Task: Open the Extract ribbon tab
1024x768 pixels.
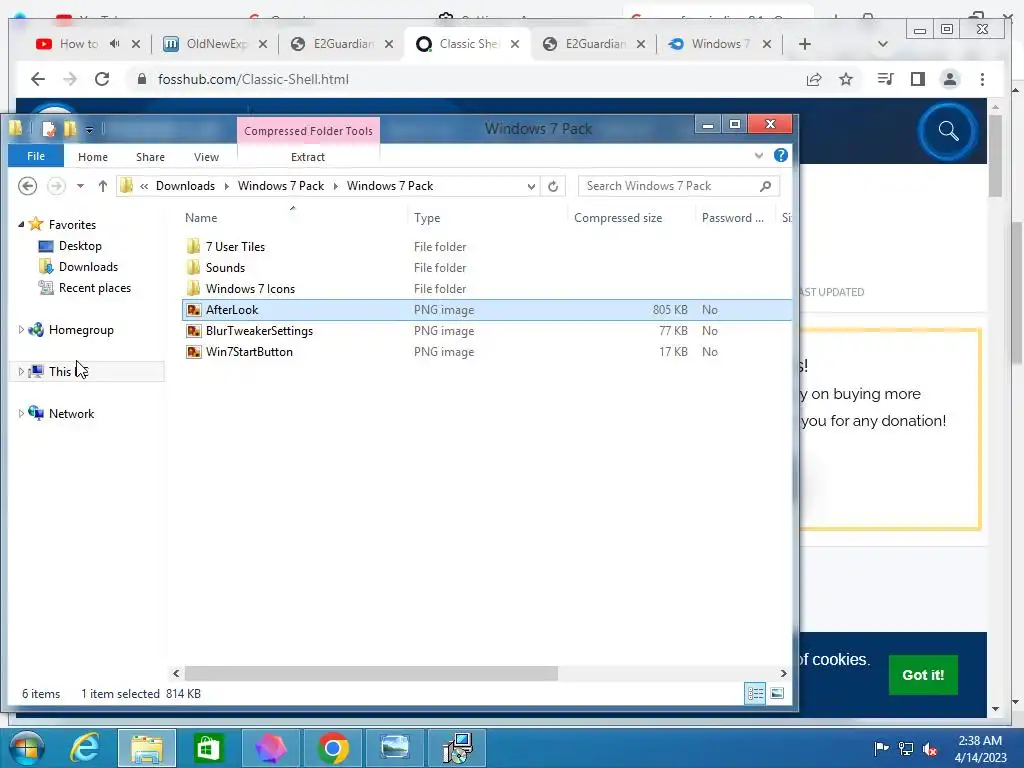Action: pyautogui.click(x=308, y=157)
